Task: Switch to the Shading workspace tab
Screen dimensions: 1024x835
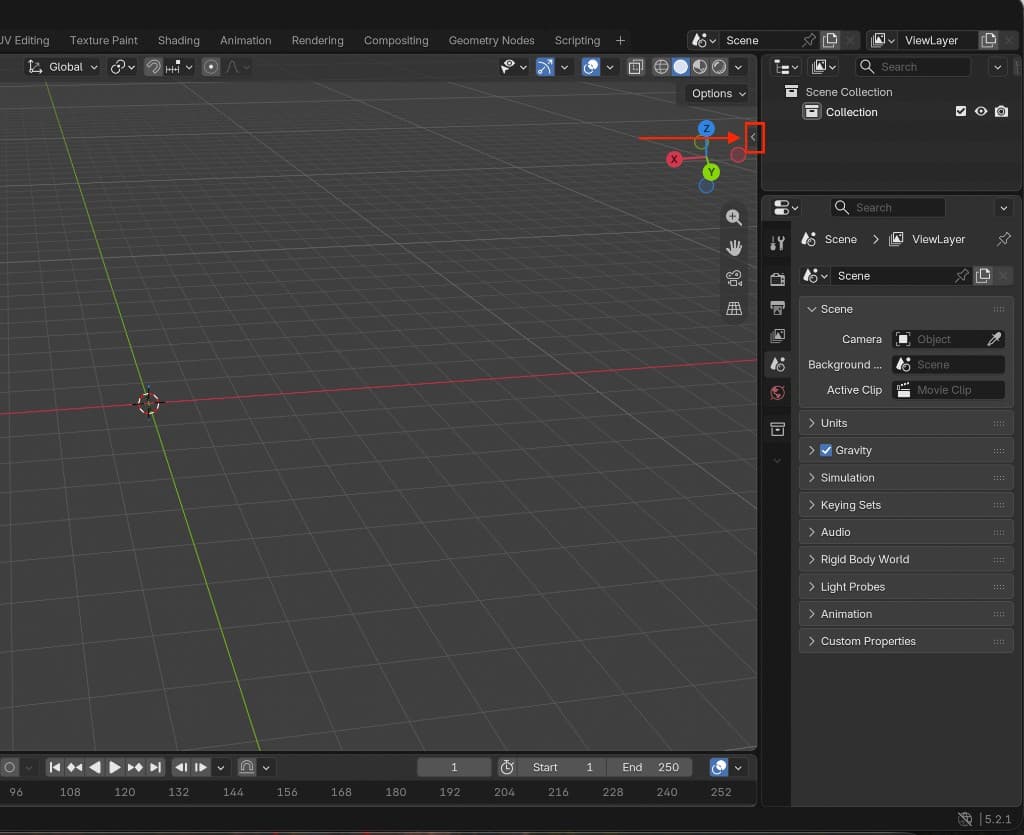Action: (x=178, y=40)
